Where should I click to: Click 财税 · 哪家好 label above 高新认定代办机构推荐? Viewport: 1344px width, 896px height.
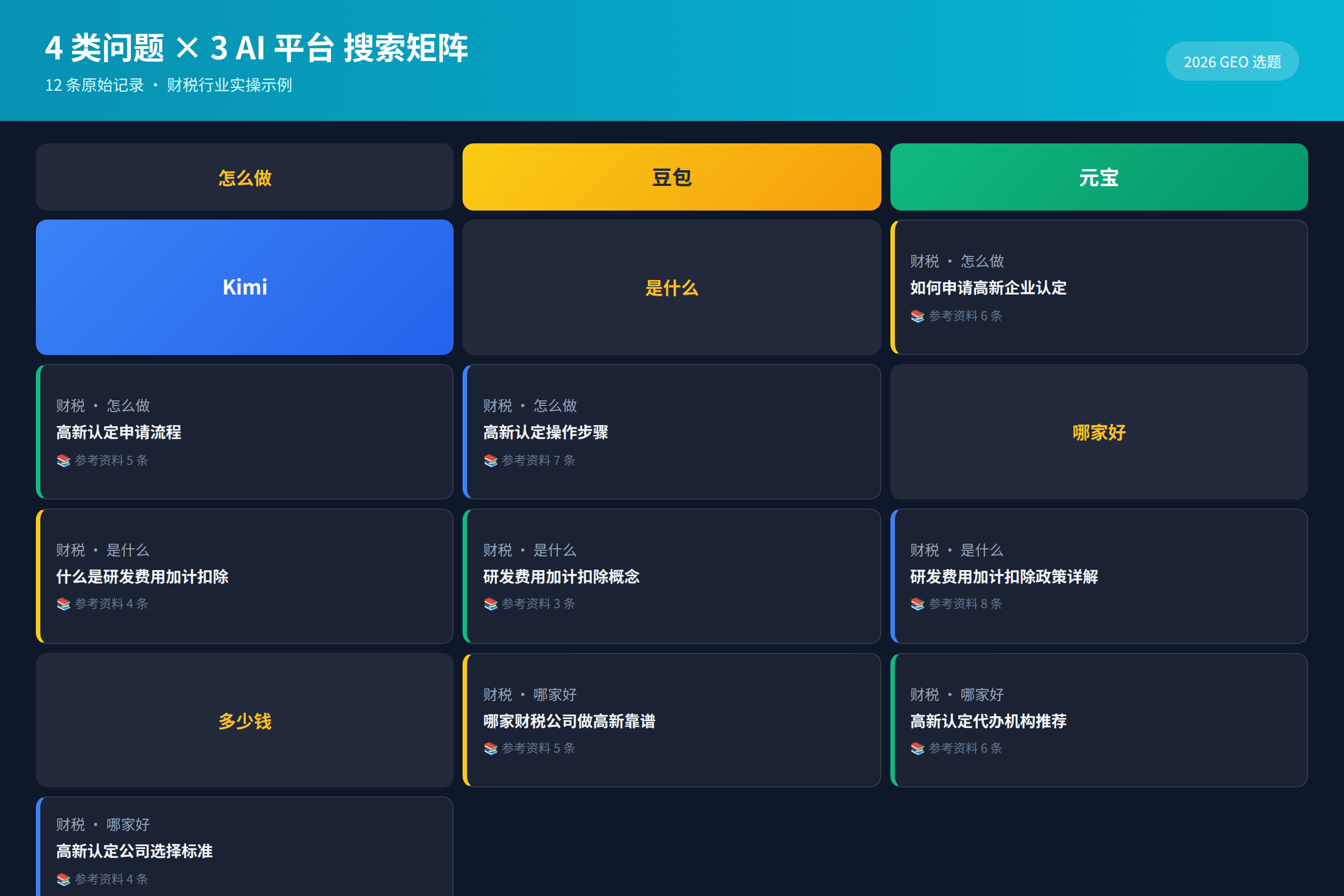click(957, 695)
